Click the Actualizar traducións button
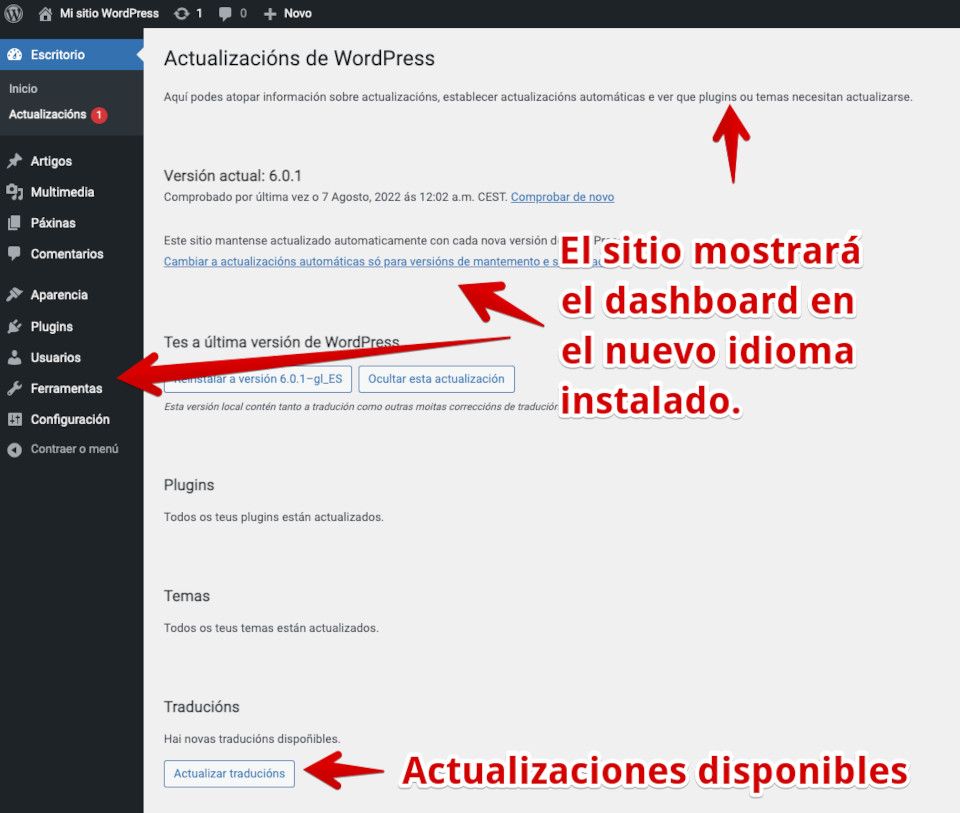 [230, 774]
